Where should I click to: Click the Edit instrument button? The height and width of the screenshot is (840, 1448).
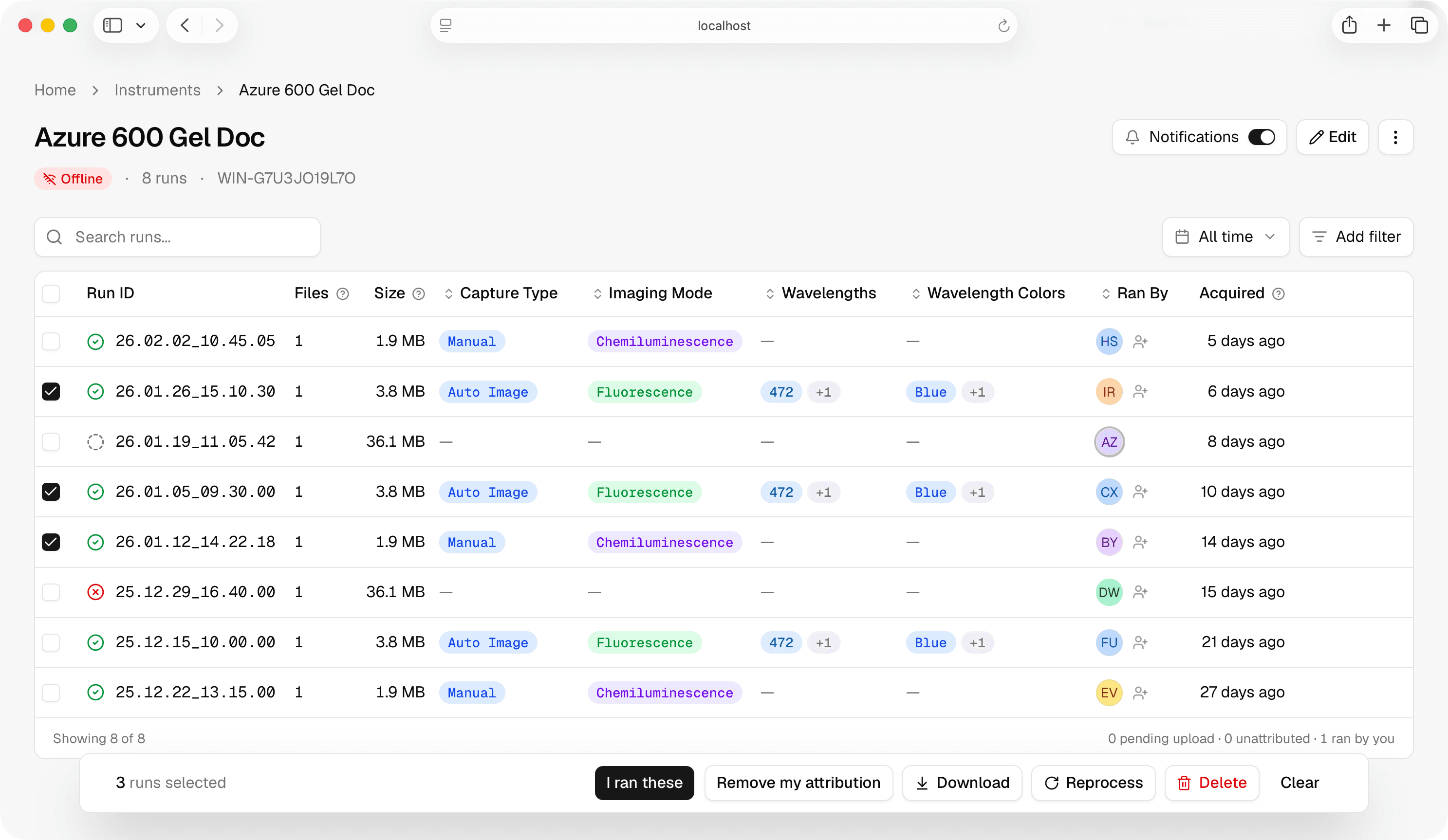point(1332,137)
